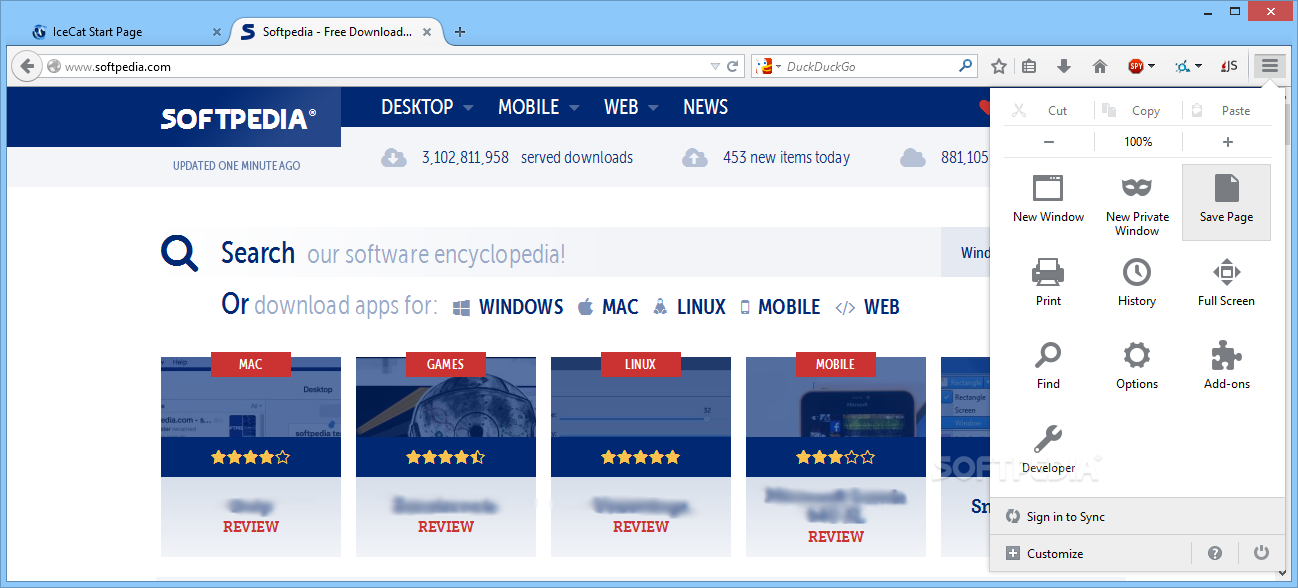Open menu Help question mark
Image resolution: width=1298 pixels, height=588 pixels.
(x=1215, y=553)
